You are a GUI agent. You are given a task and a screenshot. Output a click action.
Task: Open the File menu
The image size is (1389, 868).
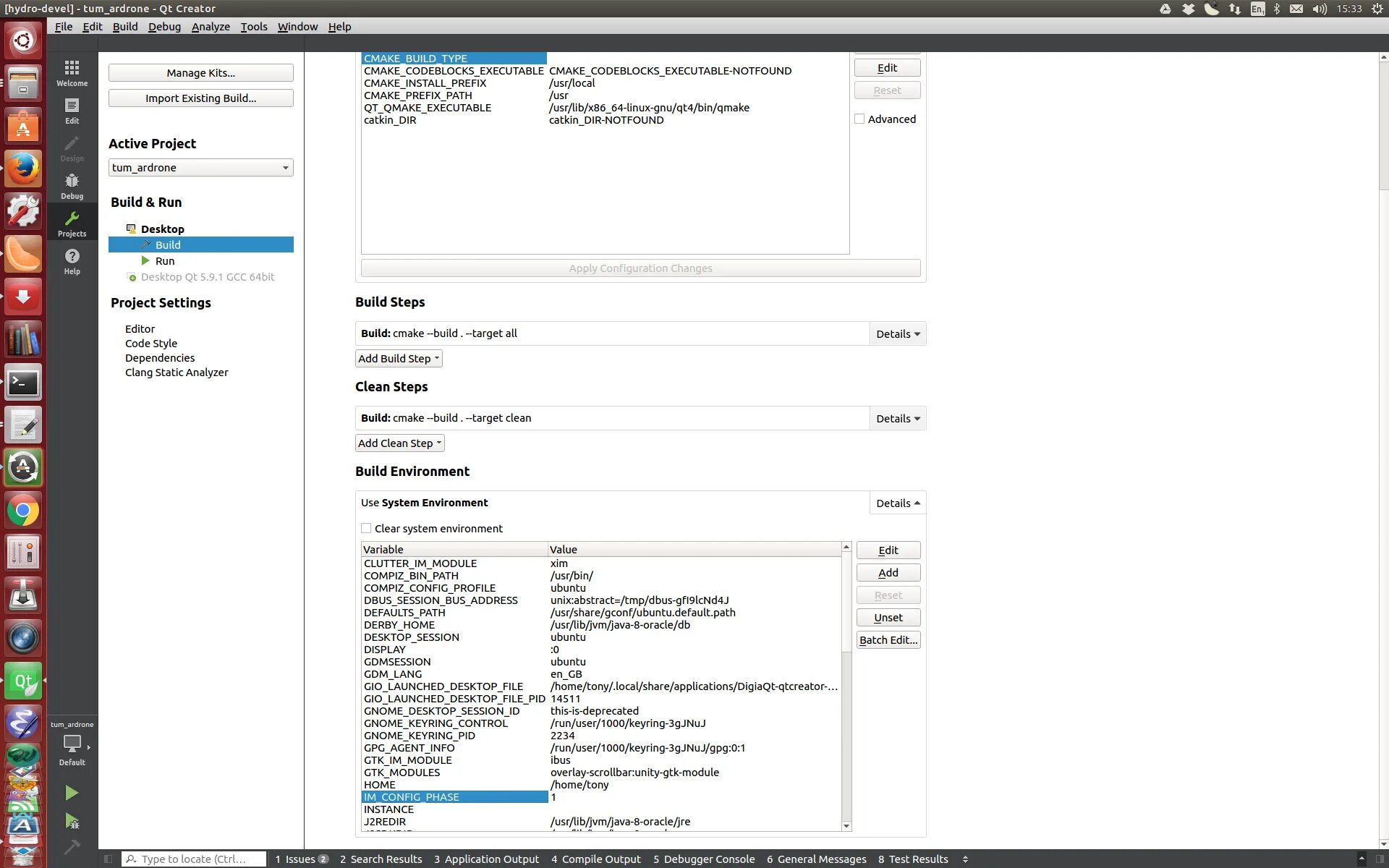(63, 26)
